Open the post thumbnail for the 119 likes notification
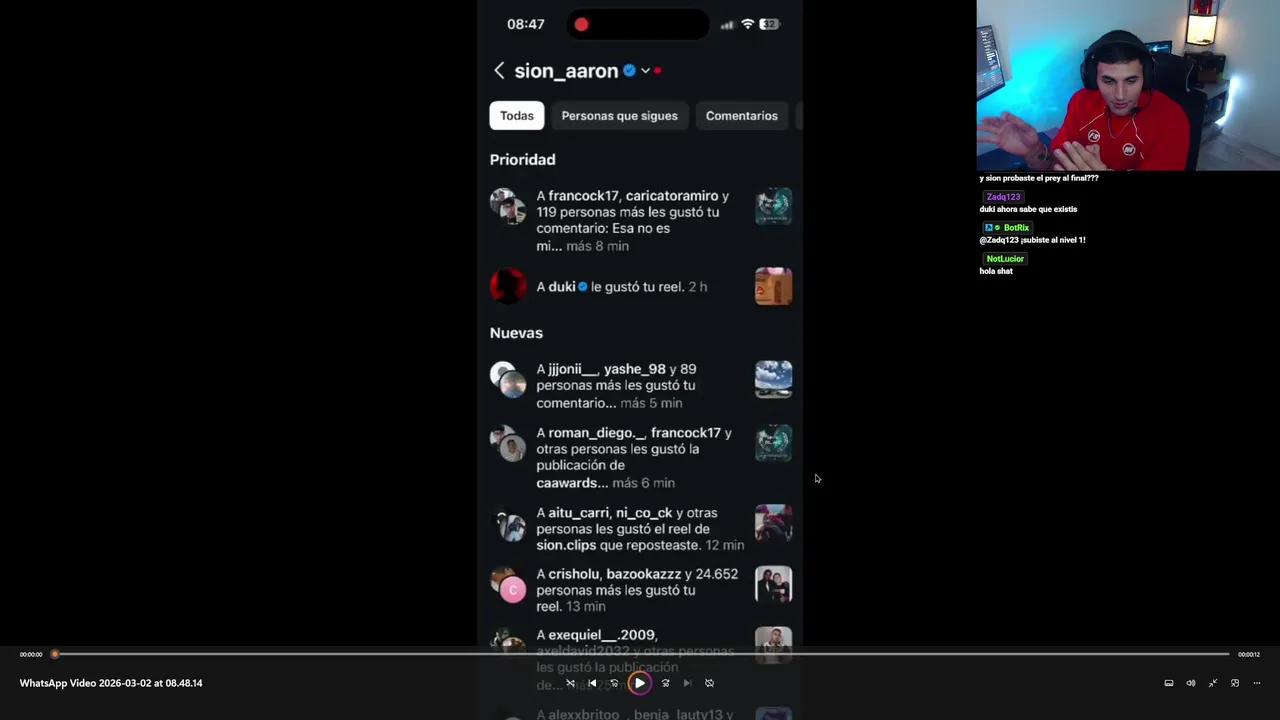Viewport: 1280px width, 720px height. [773, 206]
